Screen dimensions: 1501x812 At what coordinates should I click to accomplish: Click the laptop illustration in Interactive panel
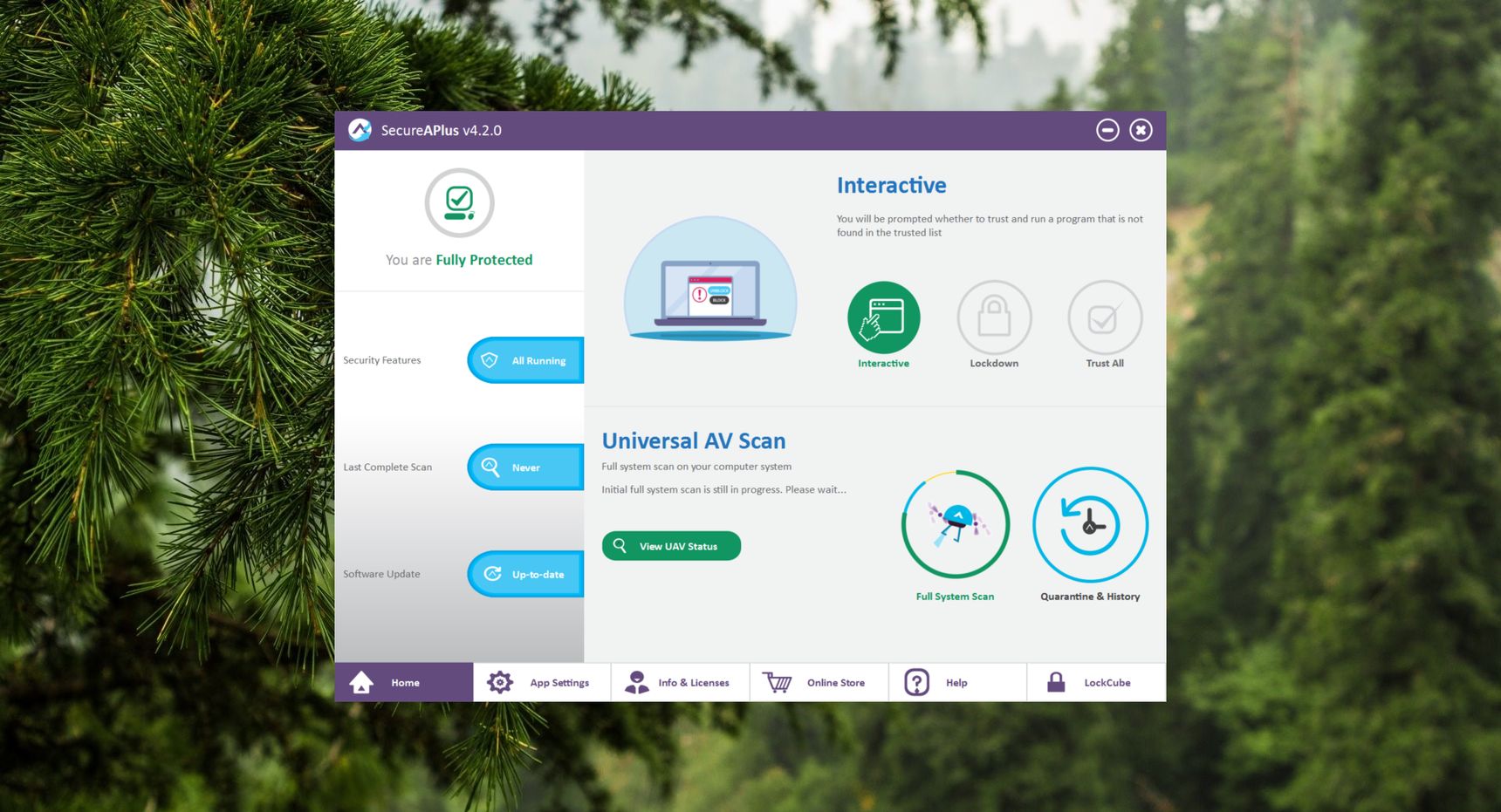coord(710,279)
